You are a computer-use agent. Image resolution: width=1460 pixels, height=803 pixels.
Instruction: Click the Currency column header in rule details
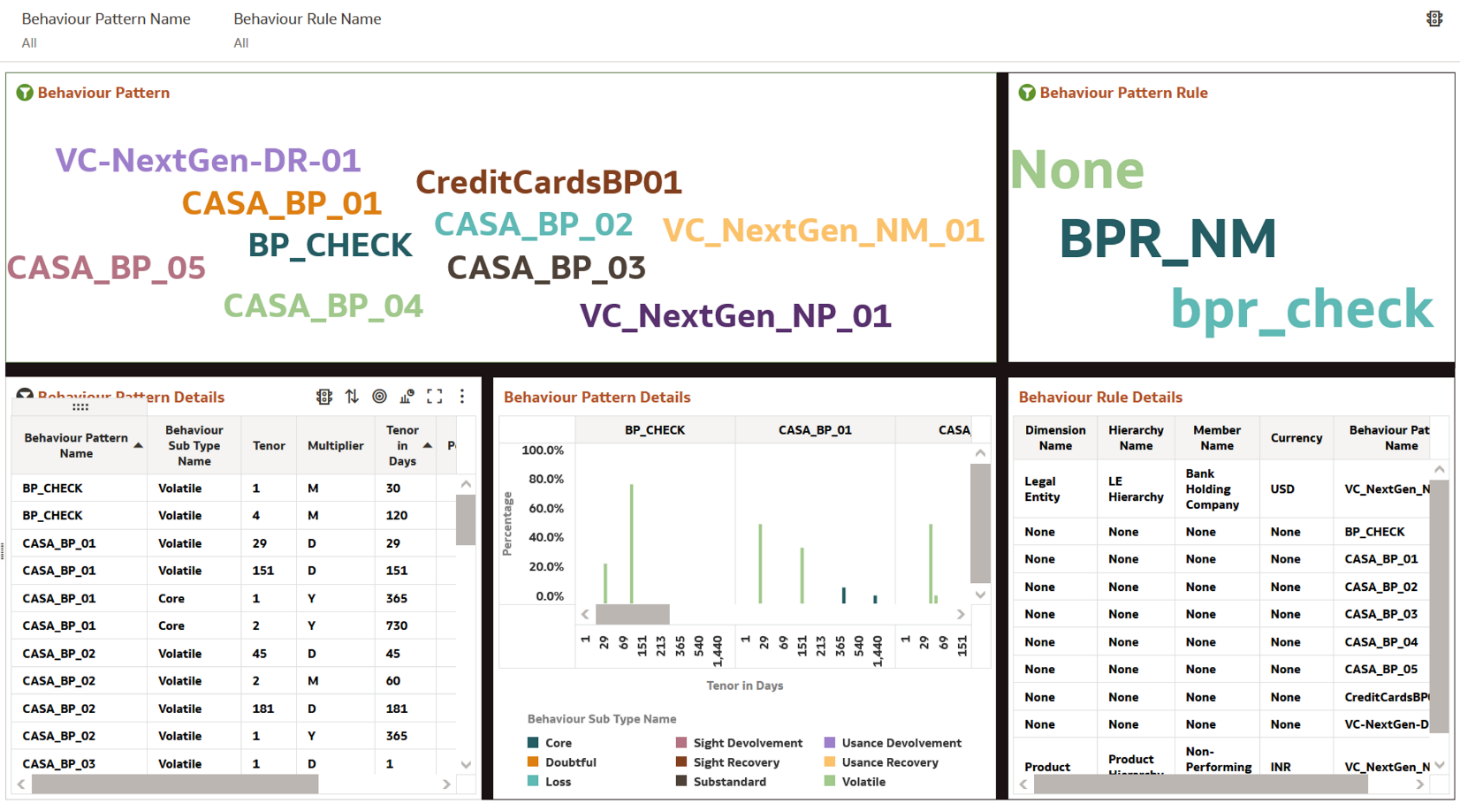pyautogui.click(x=1296, y=438)
